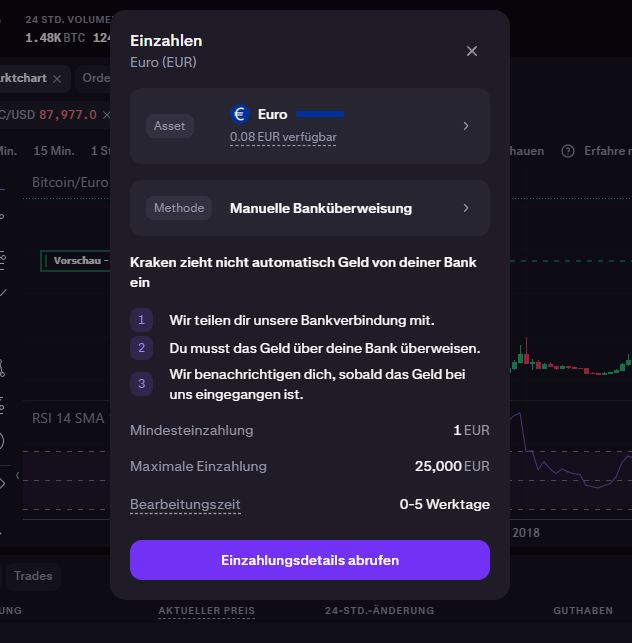The image size is (632, 643).
Task: Expand the Asset selector chevron
Action: [x=466, y=126]
